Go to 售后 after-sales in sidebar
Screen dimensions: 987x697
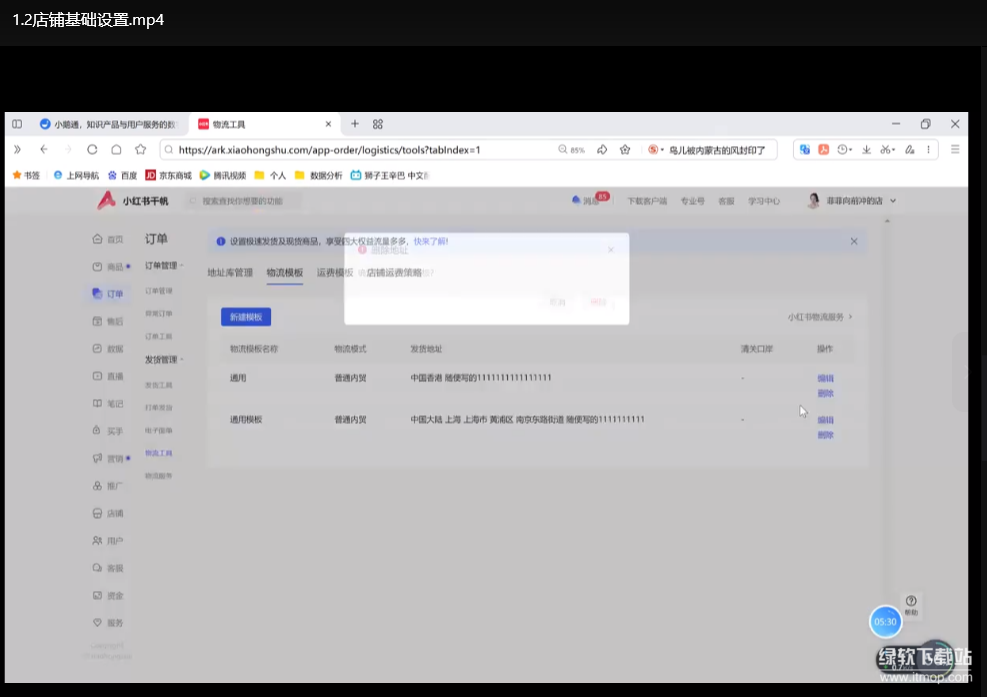click(x=108, y=322)
